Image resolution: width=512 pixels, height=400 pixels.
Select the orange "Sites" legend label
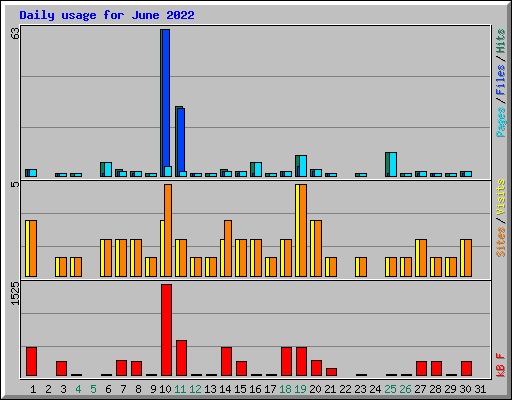[501, 242]
